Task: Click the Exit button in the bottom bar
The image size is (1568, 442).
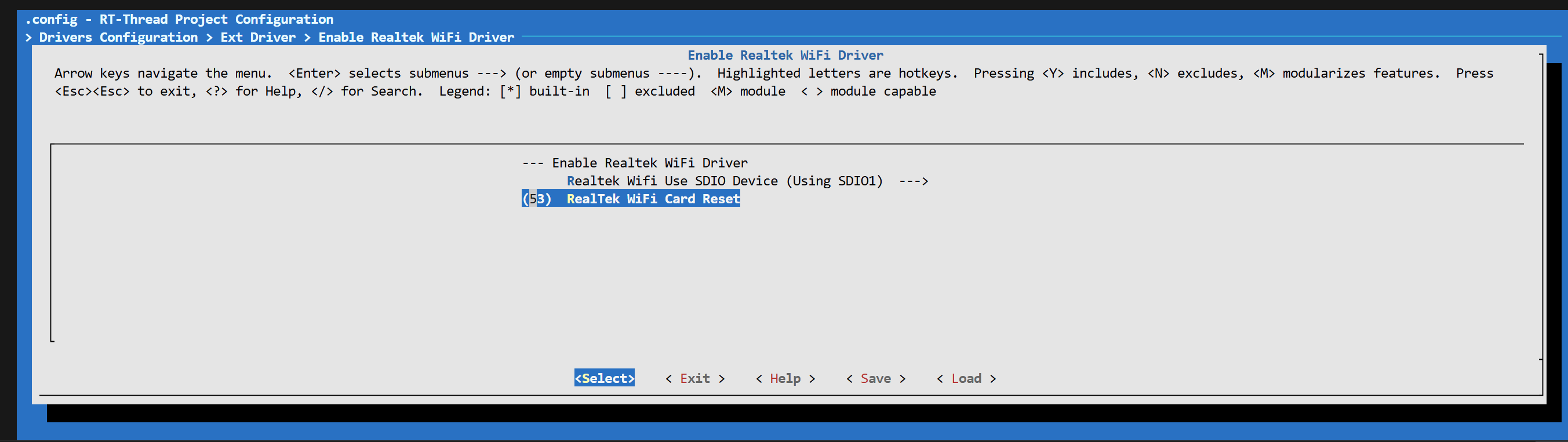Action: (x=694, y=378)
